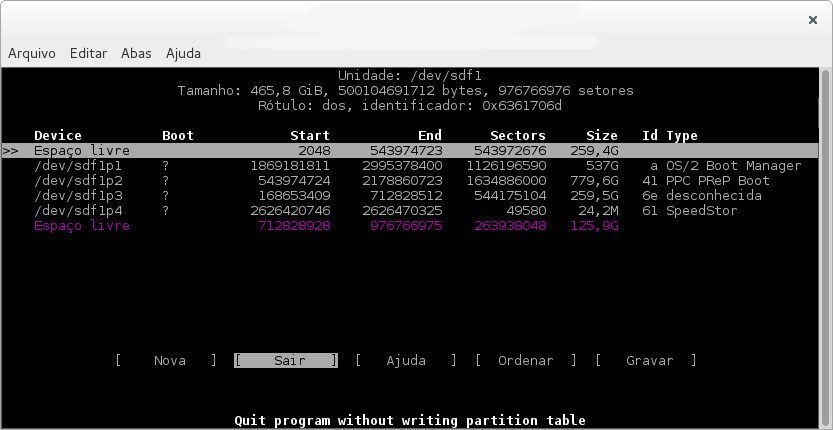Open the Ajuda menu in menu bar
Screen dimensions: 833x430
click(x=183, y=54)
